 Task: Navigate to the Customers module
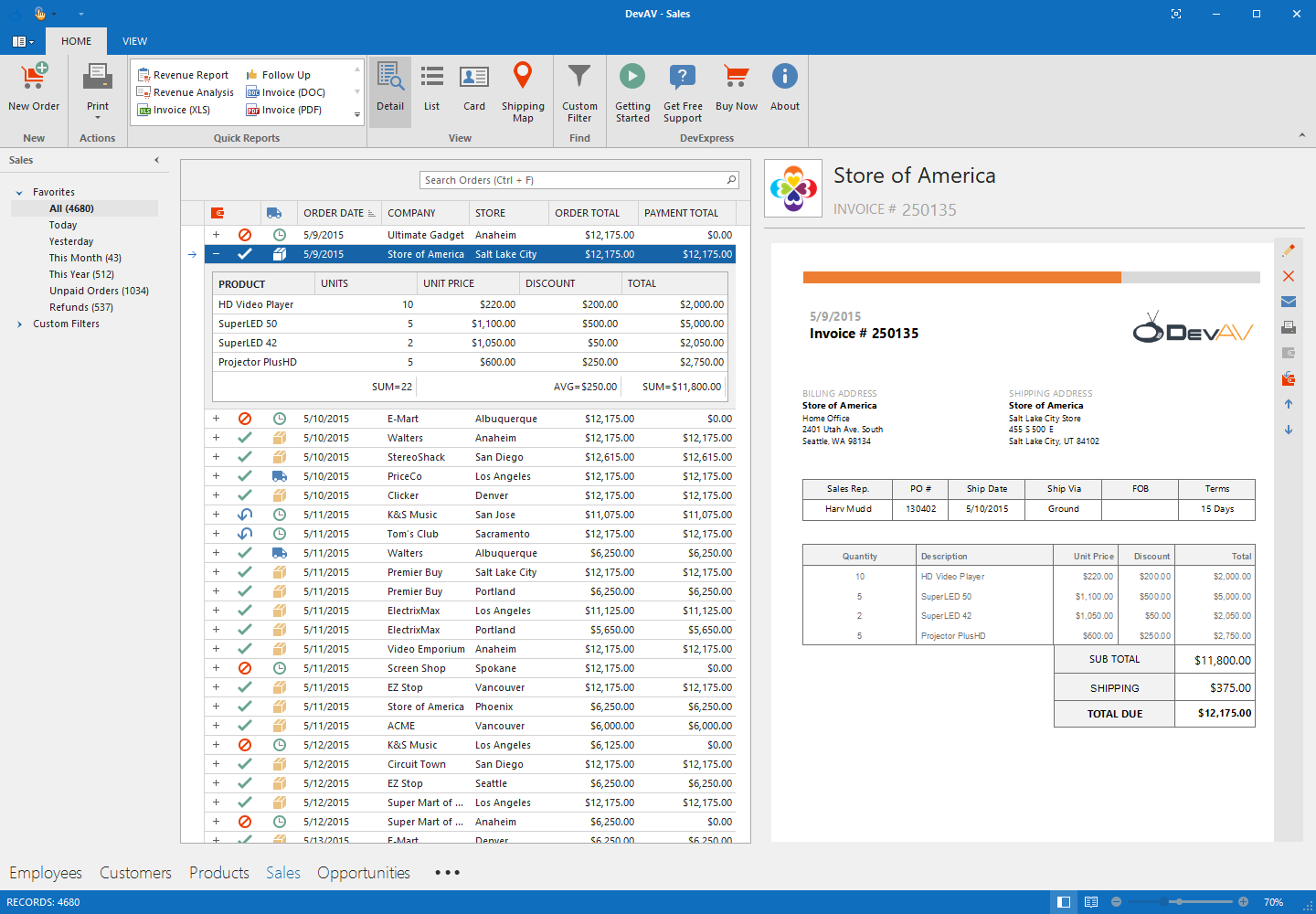pos(135,873)
